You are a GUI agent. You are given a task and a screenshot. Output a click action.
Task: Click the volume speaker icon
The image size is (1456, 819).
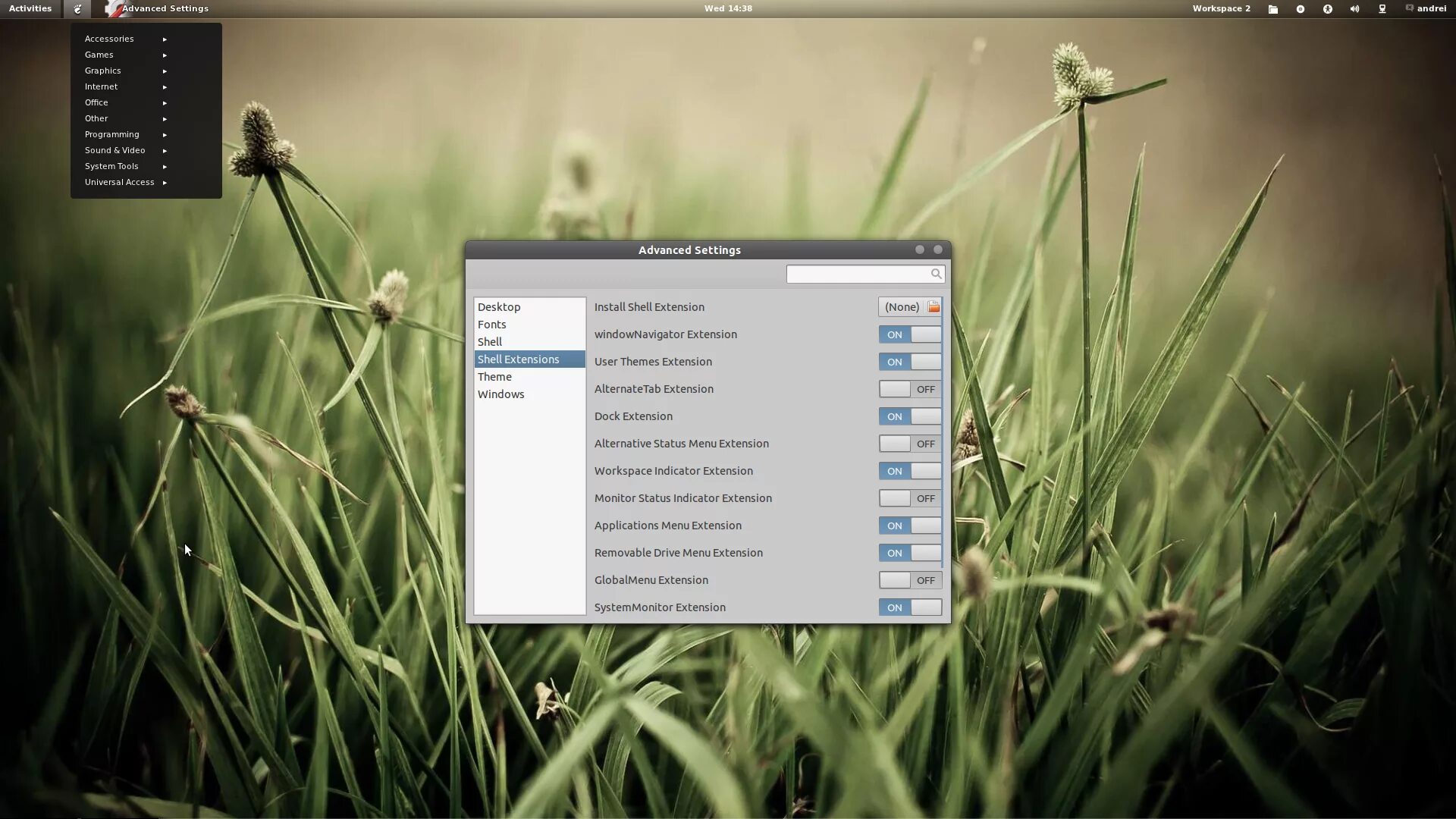1354,9
